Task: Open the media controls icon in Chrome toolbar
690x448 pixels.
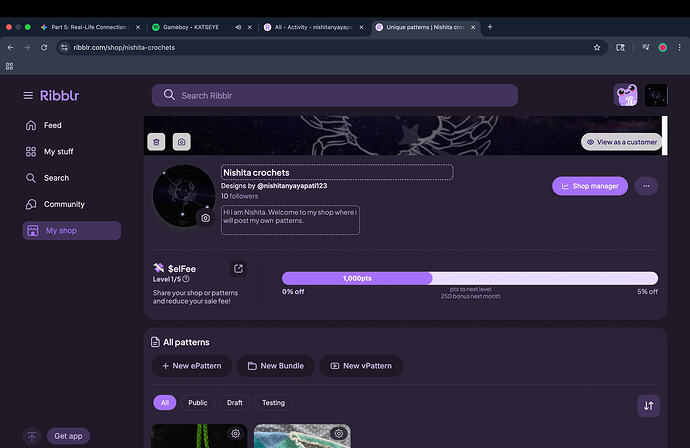Action: coord(646,47)
